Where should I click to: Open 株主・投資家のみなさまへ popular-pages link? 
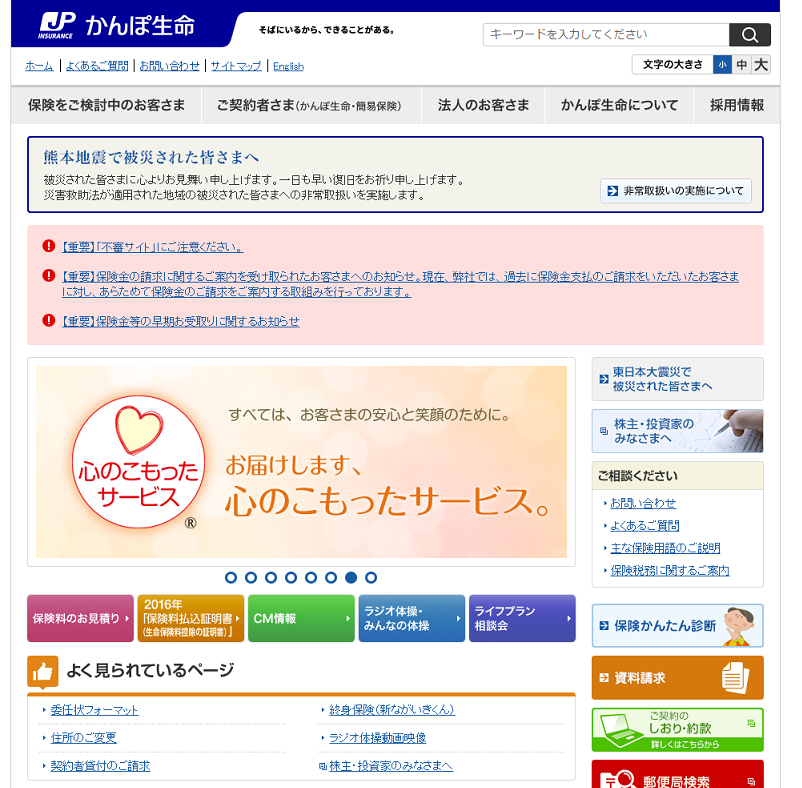[x=391, y=766]
